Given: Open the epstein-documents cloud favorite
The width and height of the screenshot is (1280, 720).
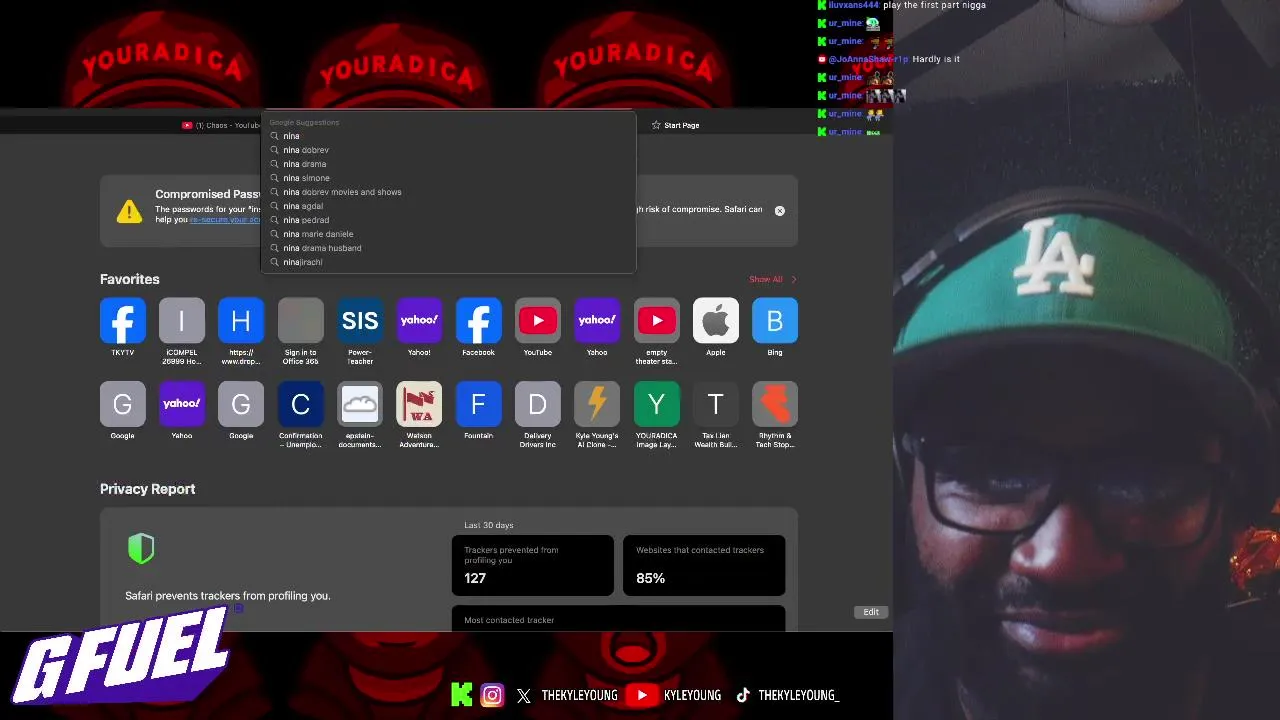Looking at the screenshot, I should tap(360, 404).
